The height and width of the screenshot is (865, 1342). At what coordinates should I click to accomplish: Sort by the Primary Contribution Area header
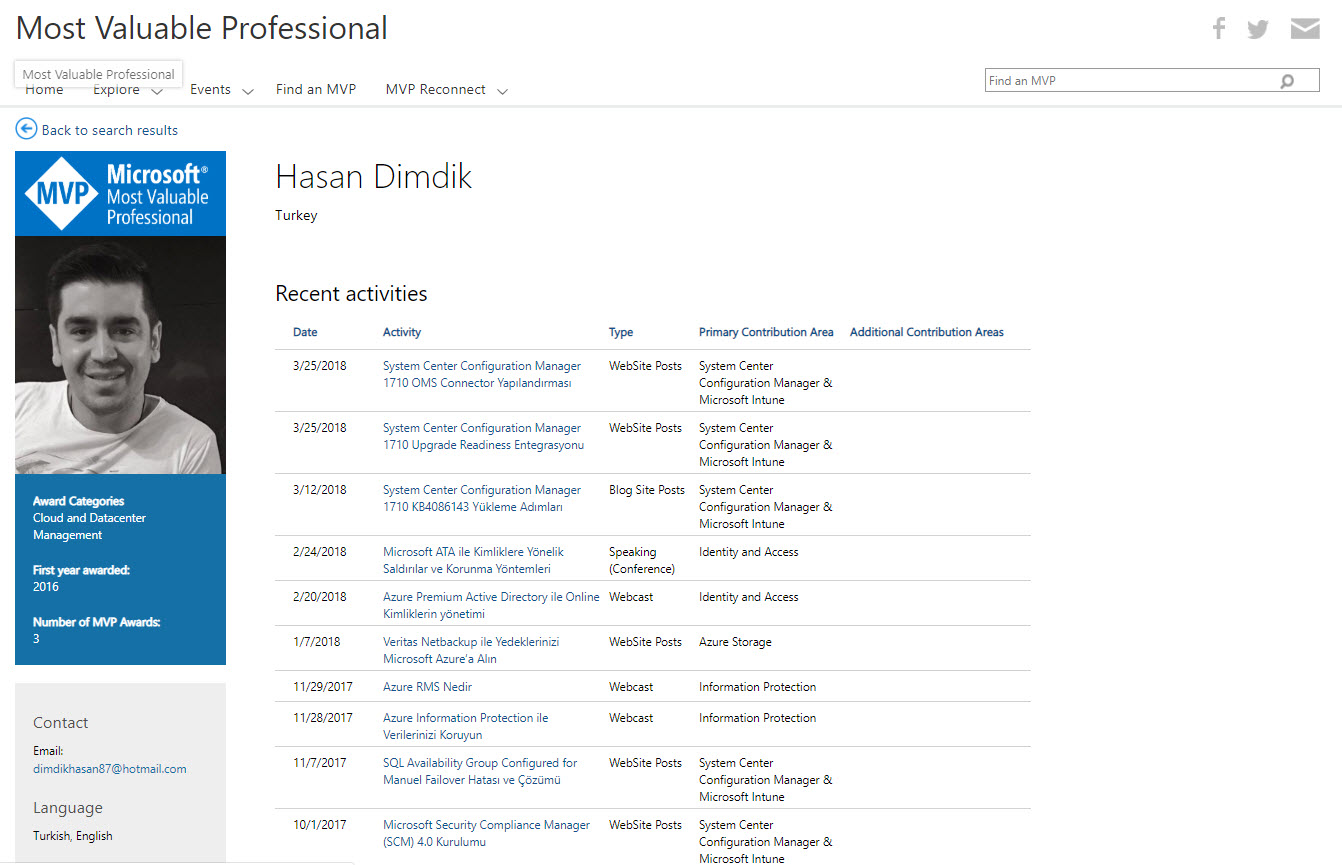(x=765, y=332)
